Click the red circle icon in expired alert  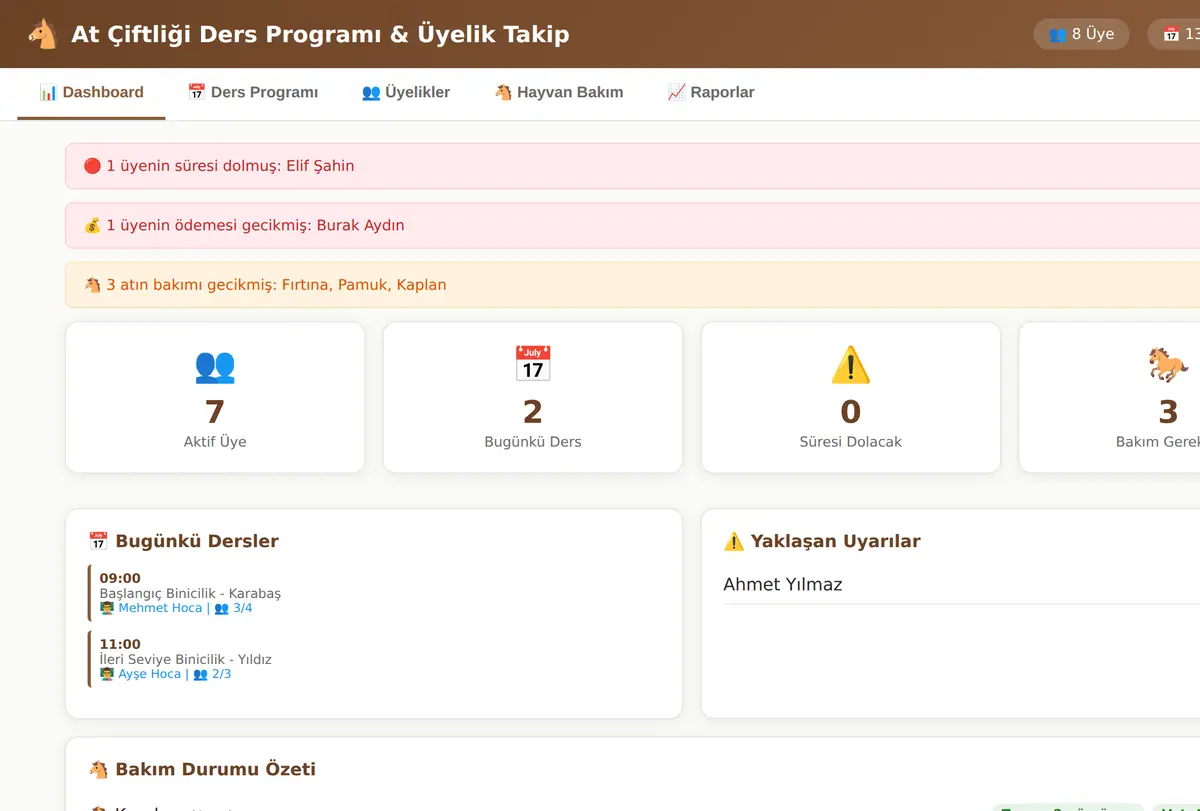point(92,166)
